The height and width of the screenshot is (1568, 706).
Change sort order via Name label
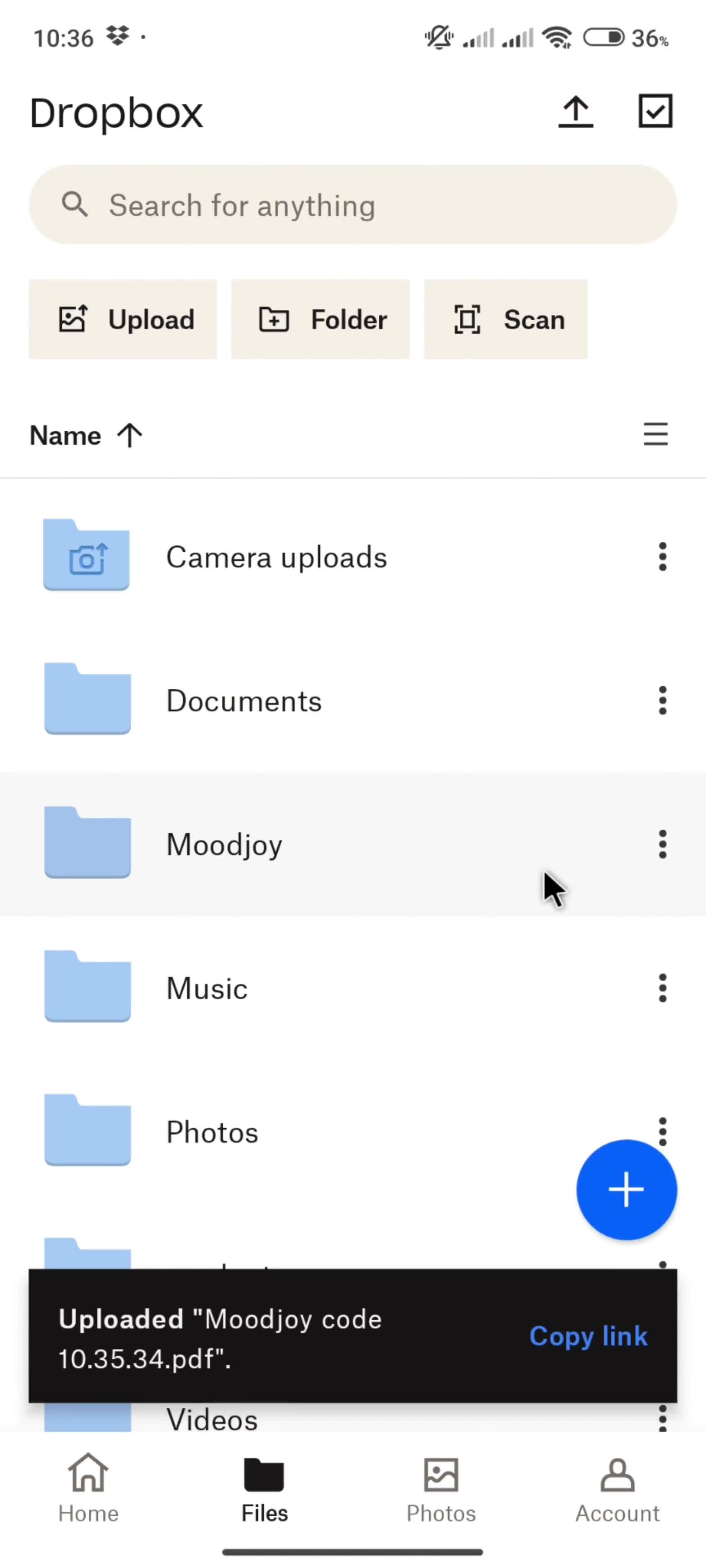[65, 436]
